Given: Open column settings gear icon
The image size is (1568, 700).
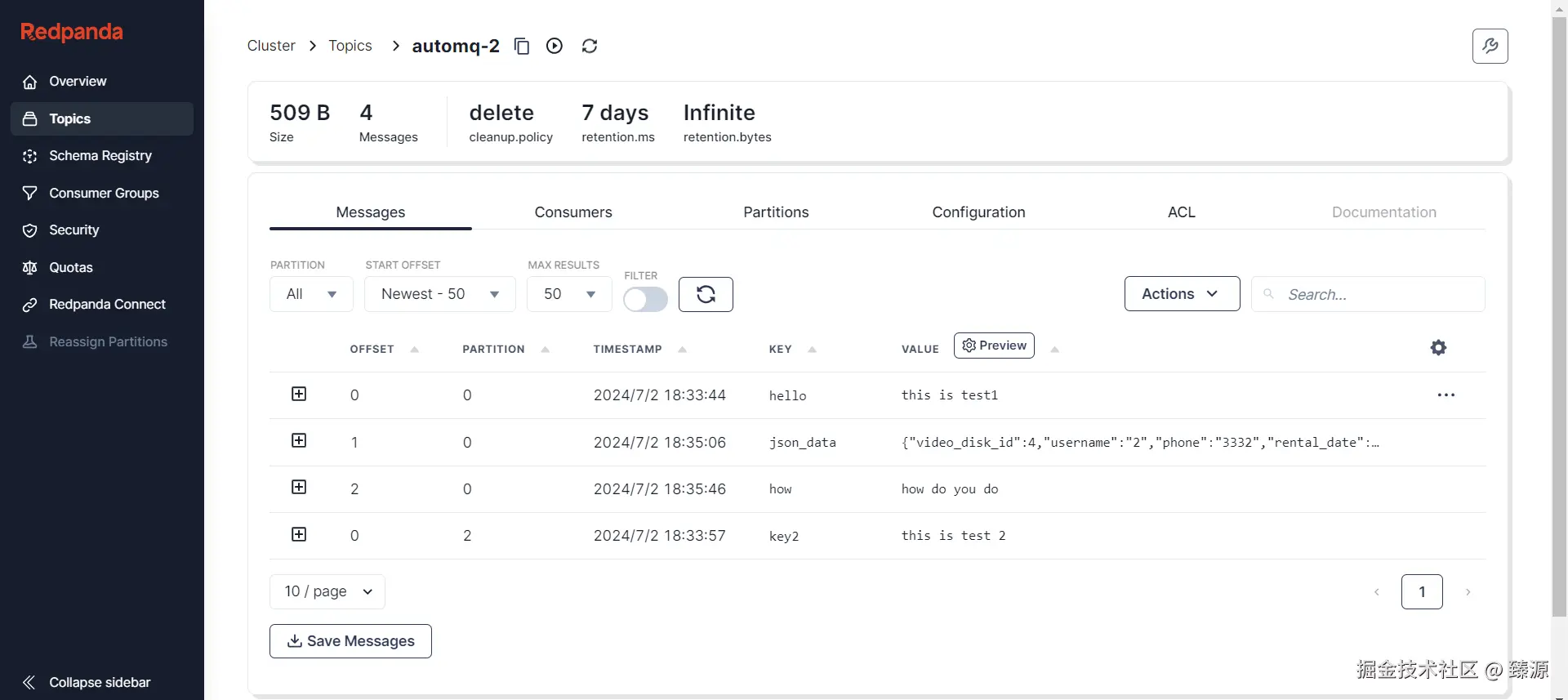Looking at the screenshot, I should tap(1438, 348).
